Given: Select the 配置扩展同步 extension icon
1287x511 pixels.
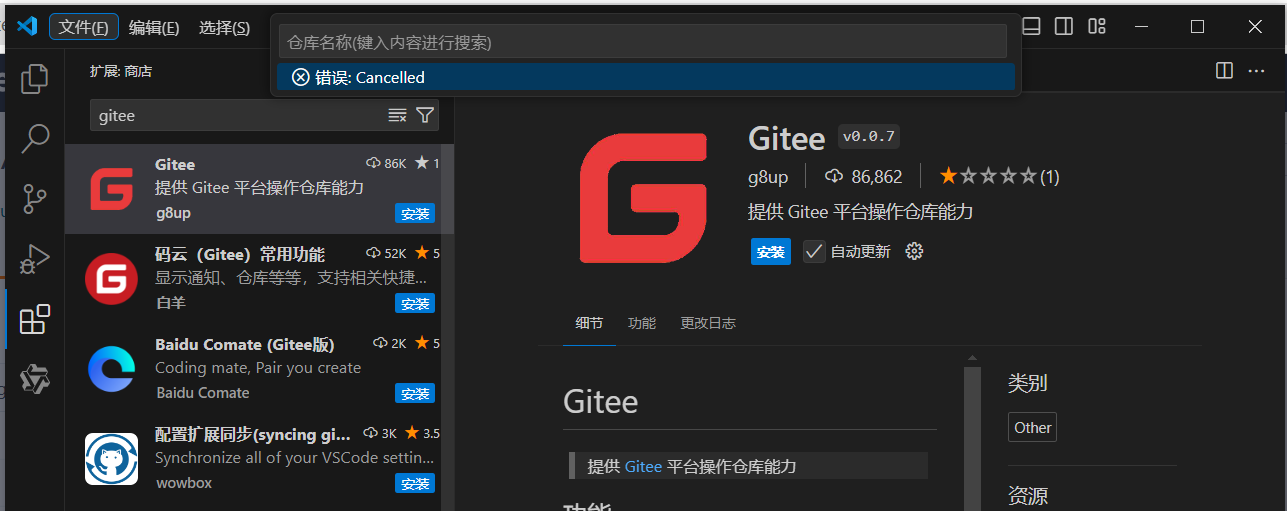Looking at the screenshot, I should (x=111, y=458).
